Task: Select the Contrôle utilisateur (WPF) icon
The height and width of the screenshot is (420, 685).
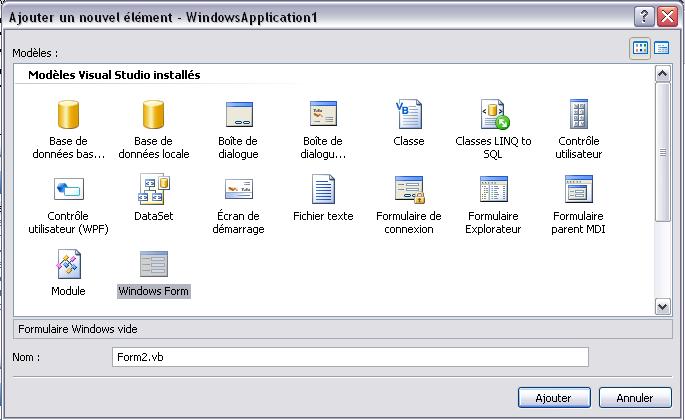Action: [x=69, y=189]
